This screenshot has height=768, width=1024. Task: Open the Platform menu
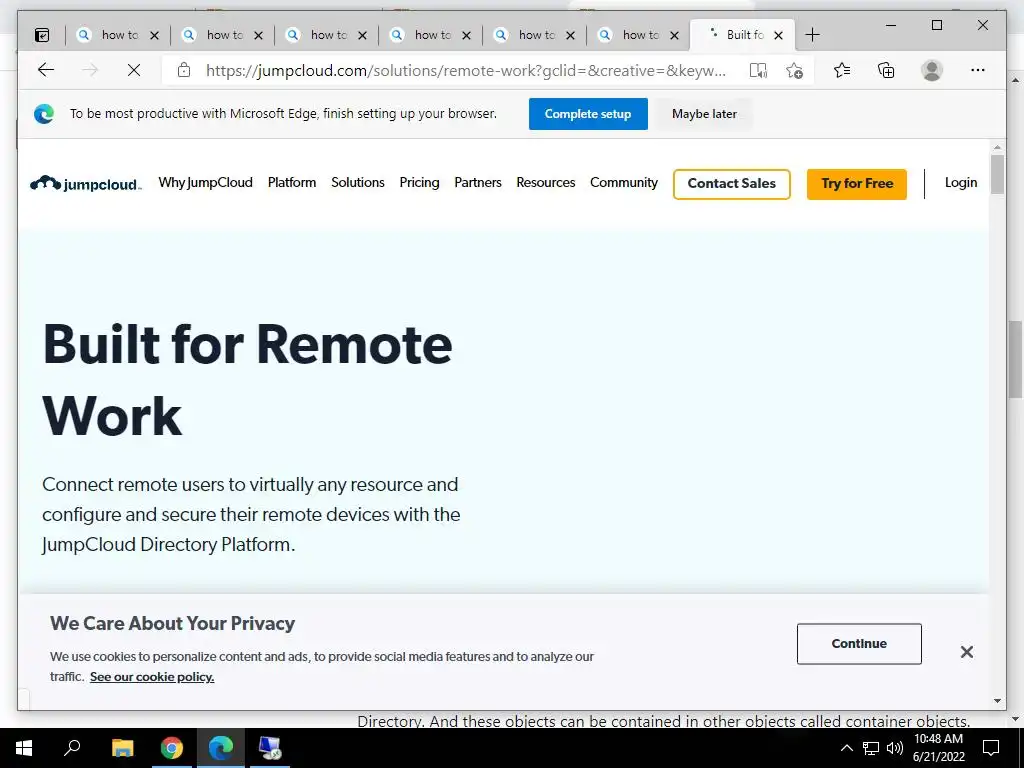tap(292, 183)
